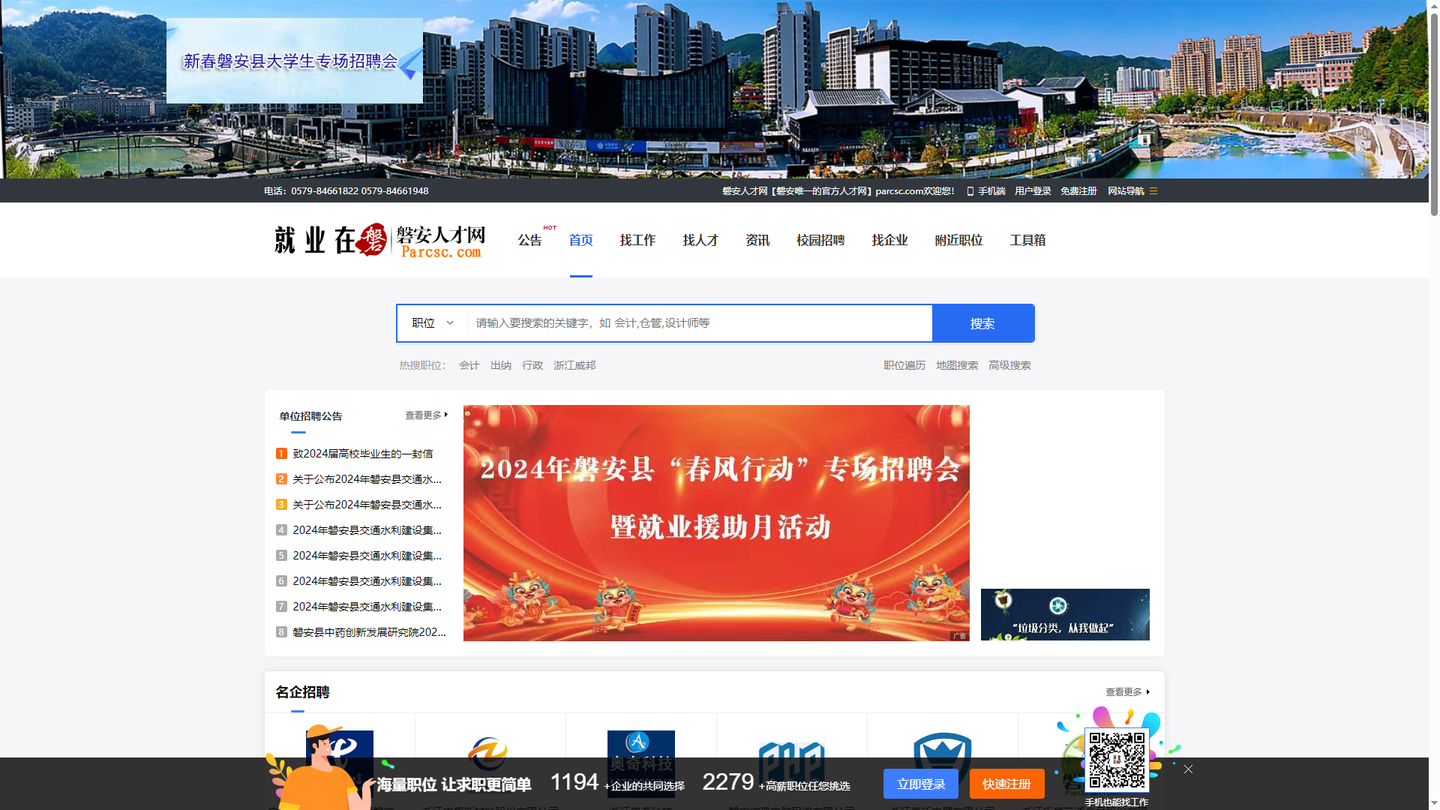Click the QR code for mobile job search
The height and width of the screenshot is (810, 1440).
click(1117, 761)
